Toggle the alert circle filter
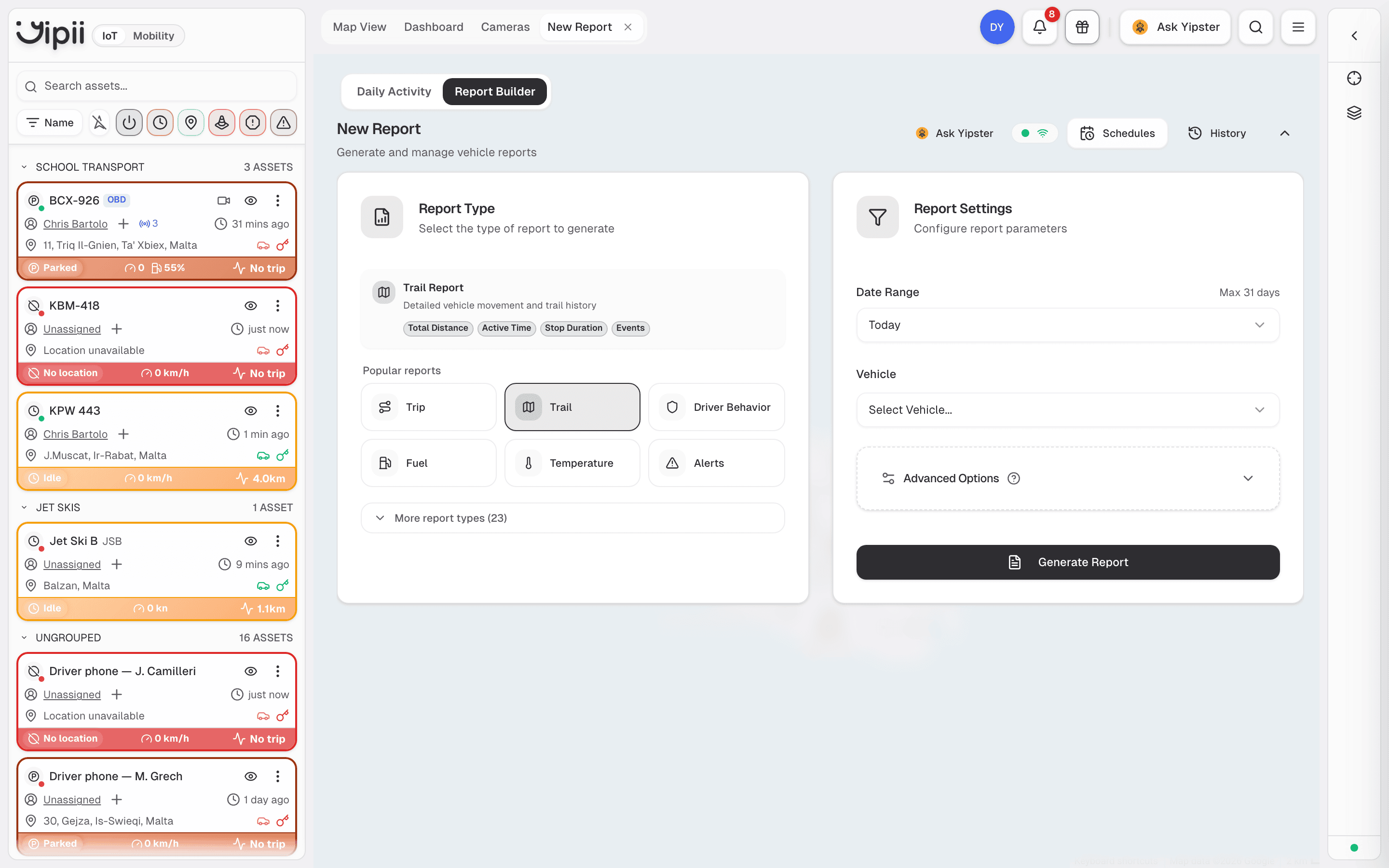Screen dimensions: 1389x868 (253, 122)
